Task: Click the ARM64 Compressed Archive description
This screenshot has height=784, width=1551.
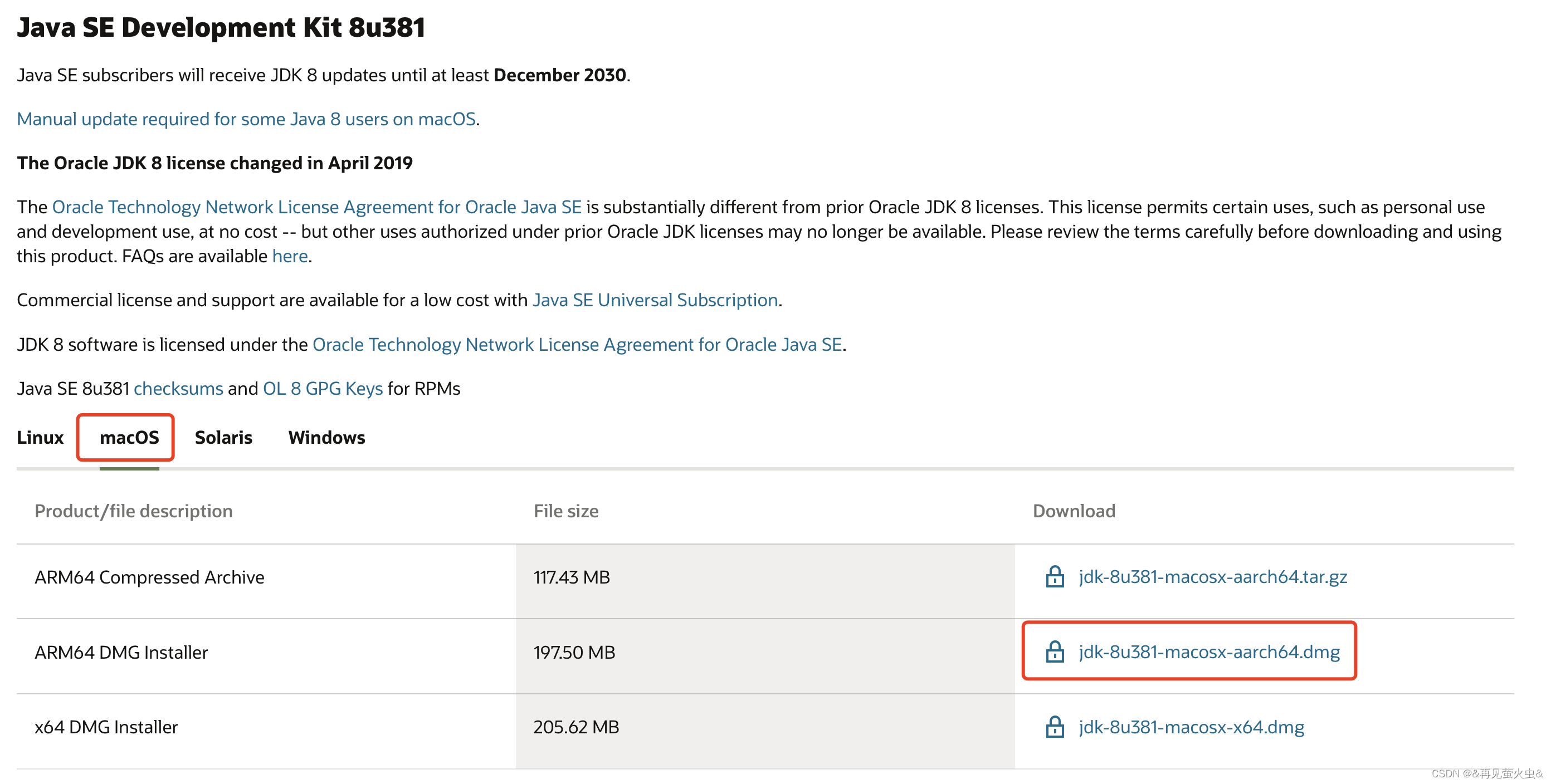Action: coord(149,577)
